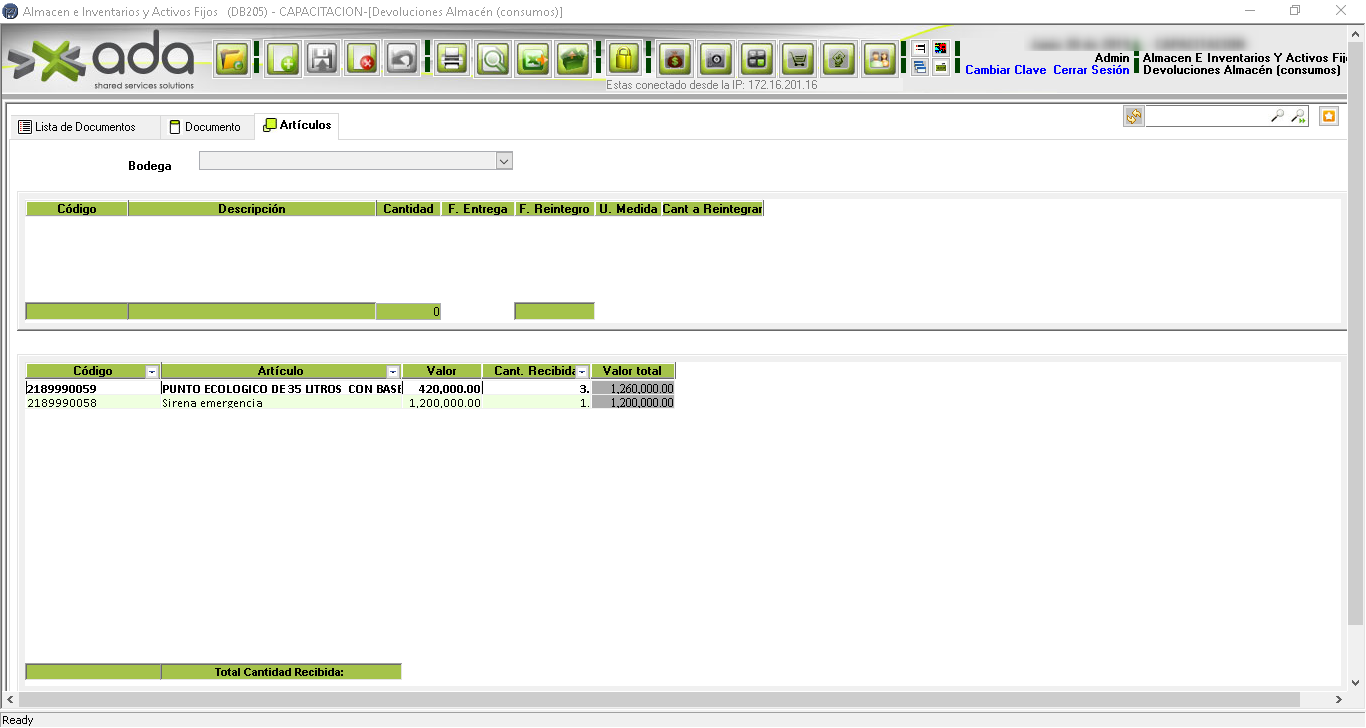This screenshot has width=1366, height=728.
Task: Open the shopping cart icon
Action: (797, 60)
